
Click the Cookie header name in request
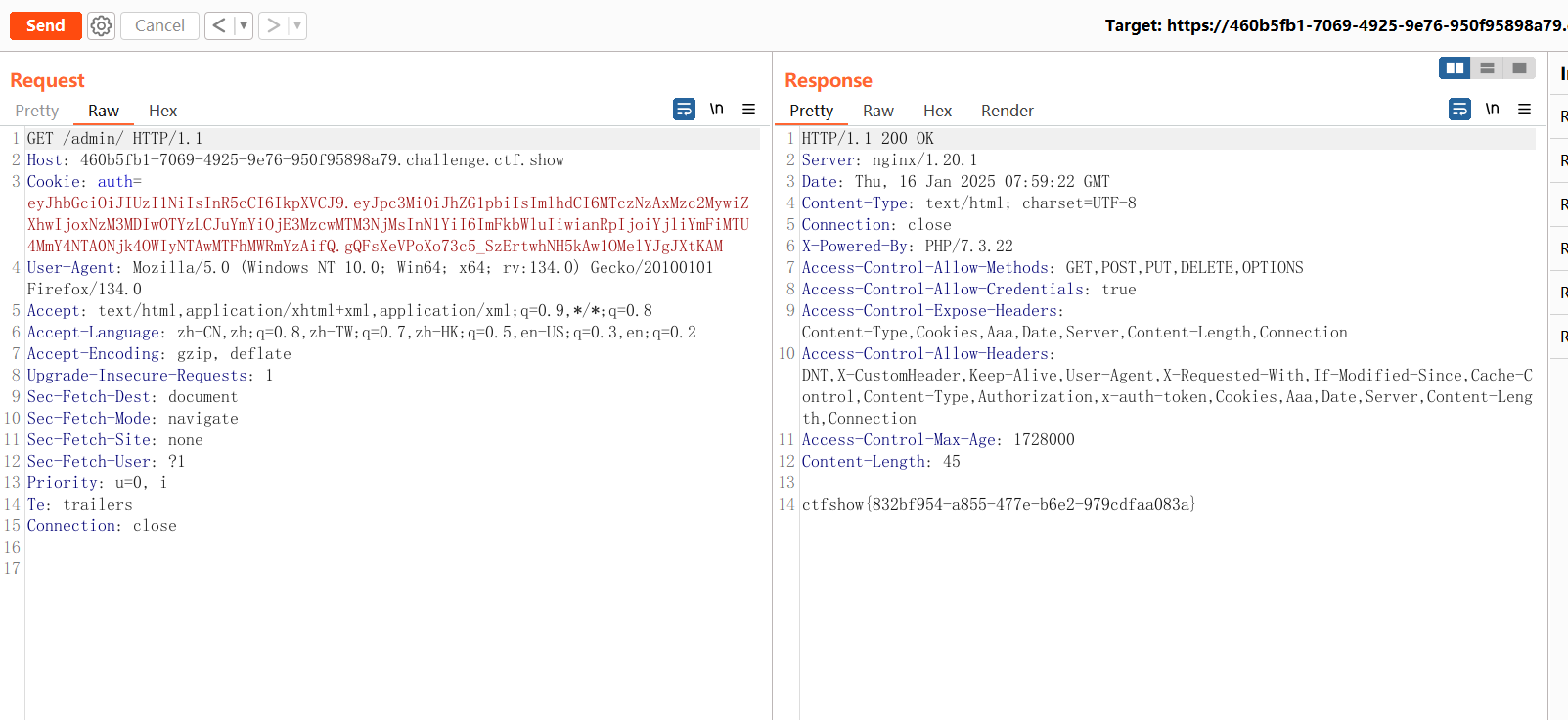click(x=54, y=182)
